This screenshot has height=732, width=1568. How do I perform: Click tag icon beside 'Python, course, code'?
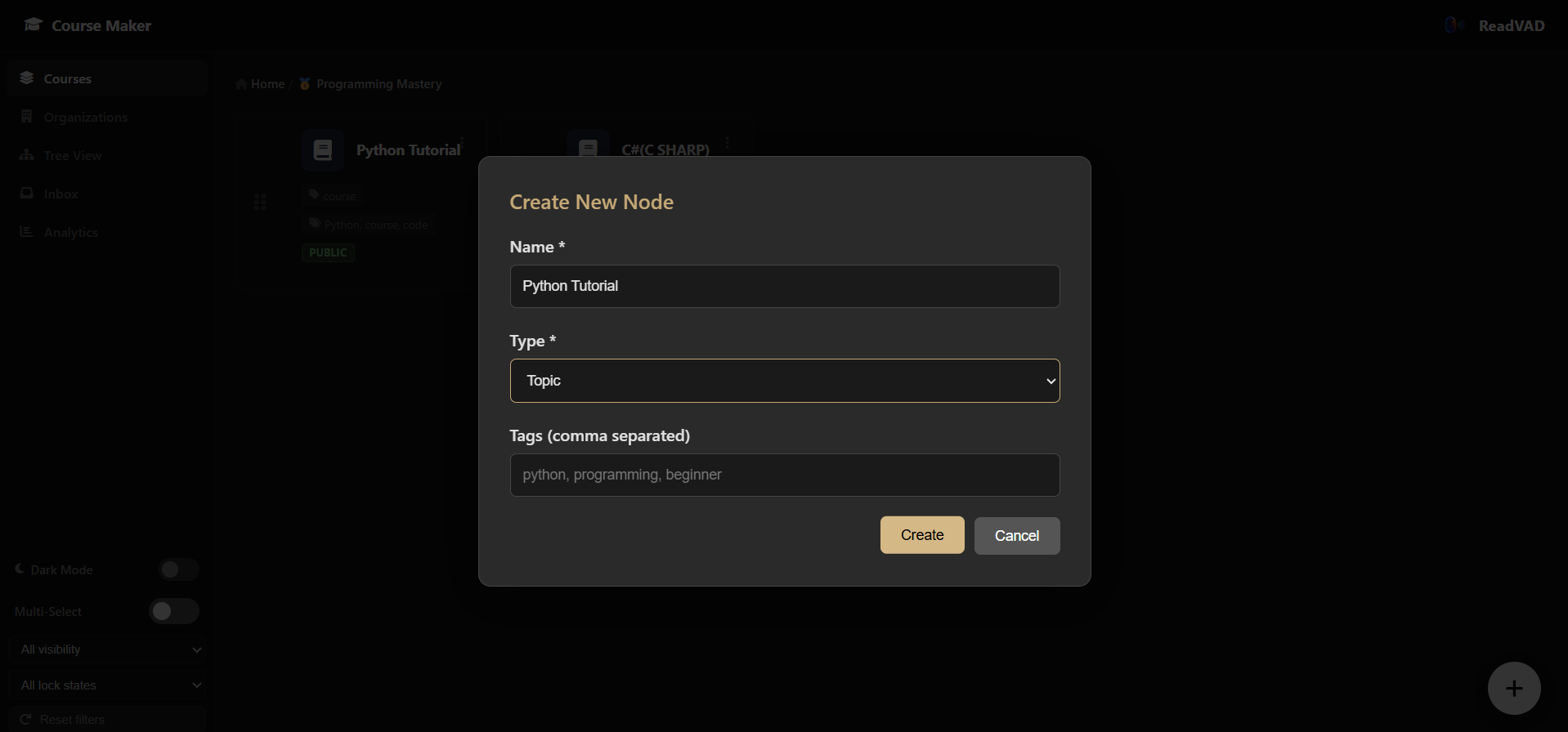click(314, 224)
